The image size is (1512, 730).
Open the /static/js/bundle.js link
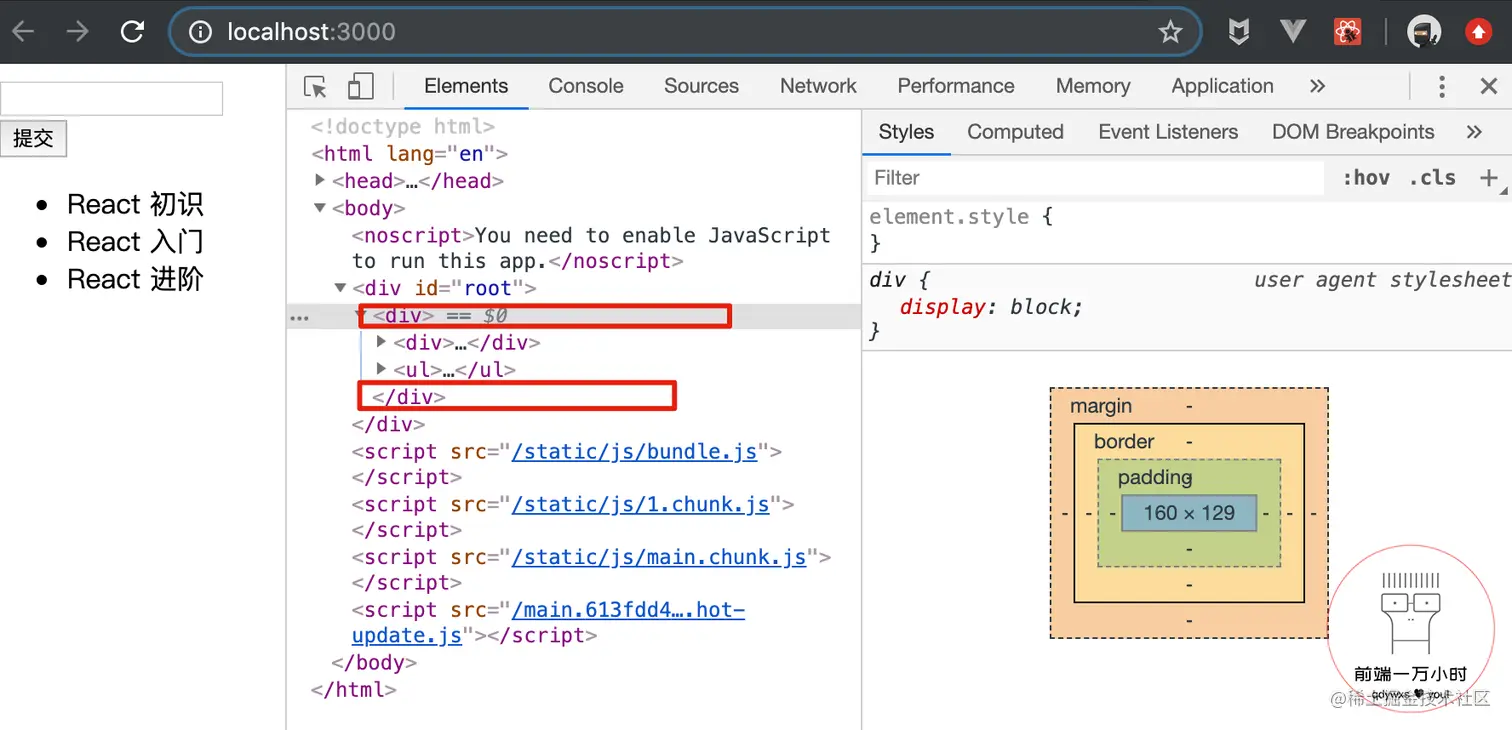(x=634, y=451)
